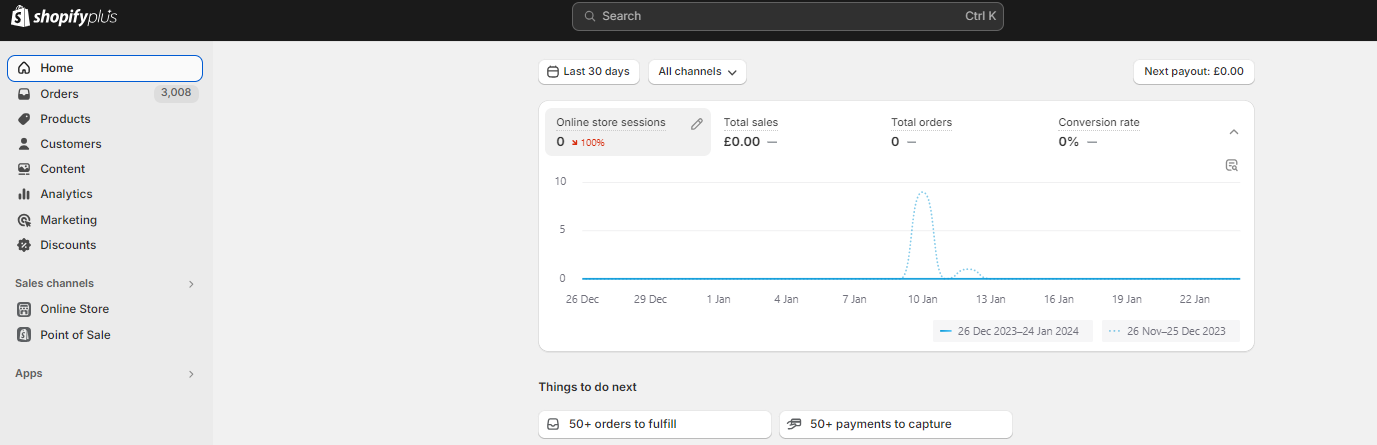Click the Discounts badge icon
This screenshot has height=445, width=1377.
24,245
